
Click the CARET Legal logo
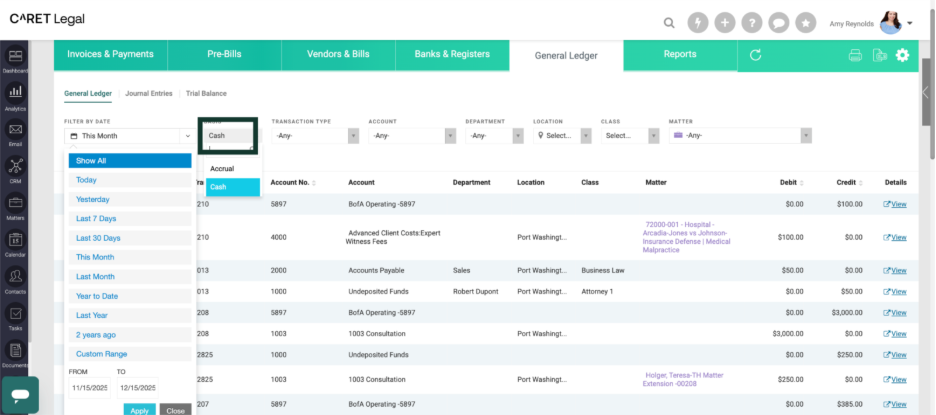47,19
